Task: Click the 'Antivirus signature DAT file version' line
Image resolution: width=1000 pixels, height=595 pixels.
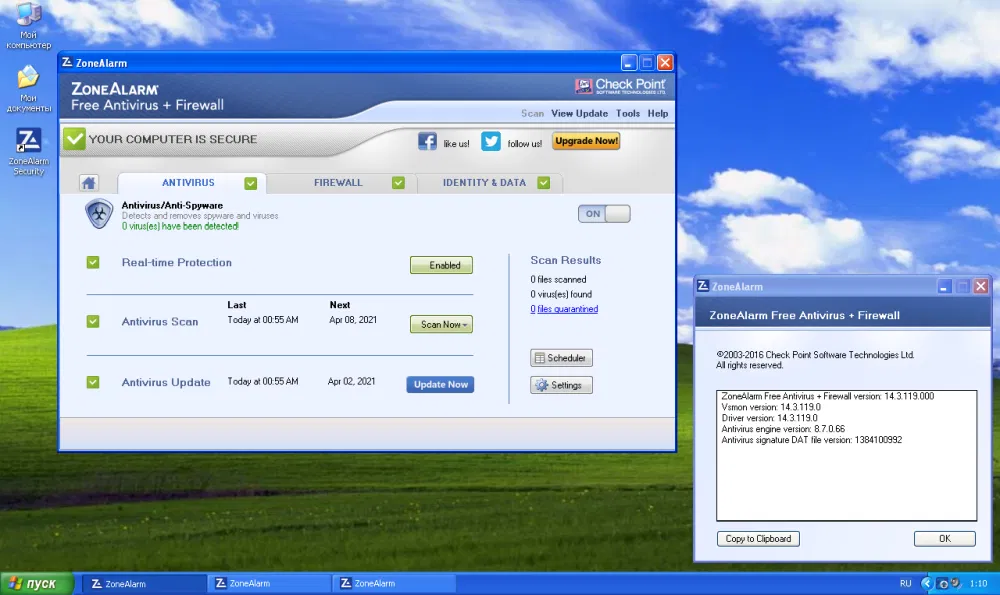Action: click(811, 440)
